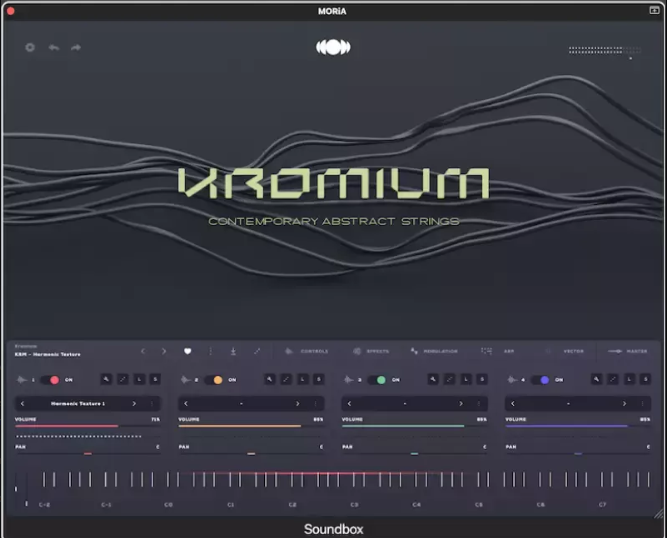The image size is (667, 538).
Task: Select previous sound for layer 4
Action: click(513, 403)
